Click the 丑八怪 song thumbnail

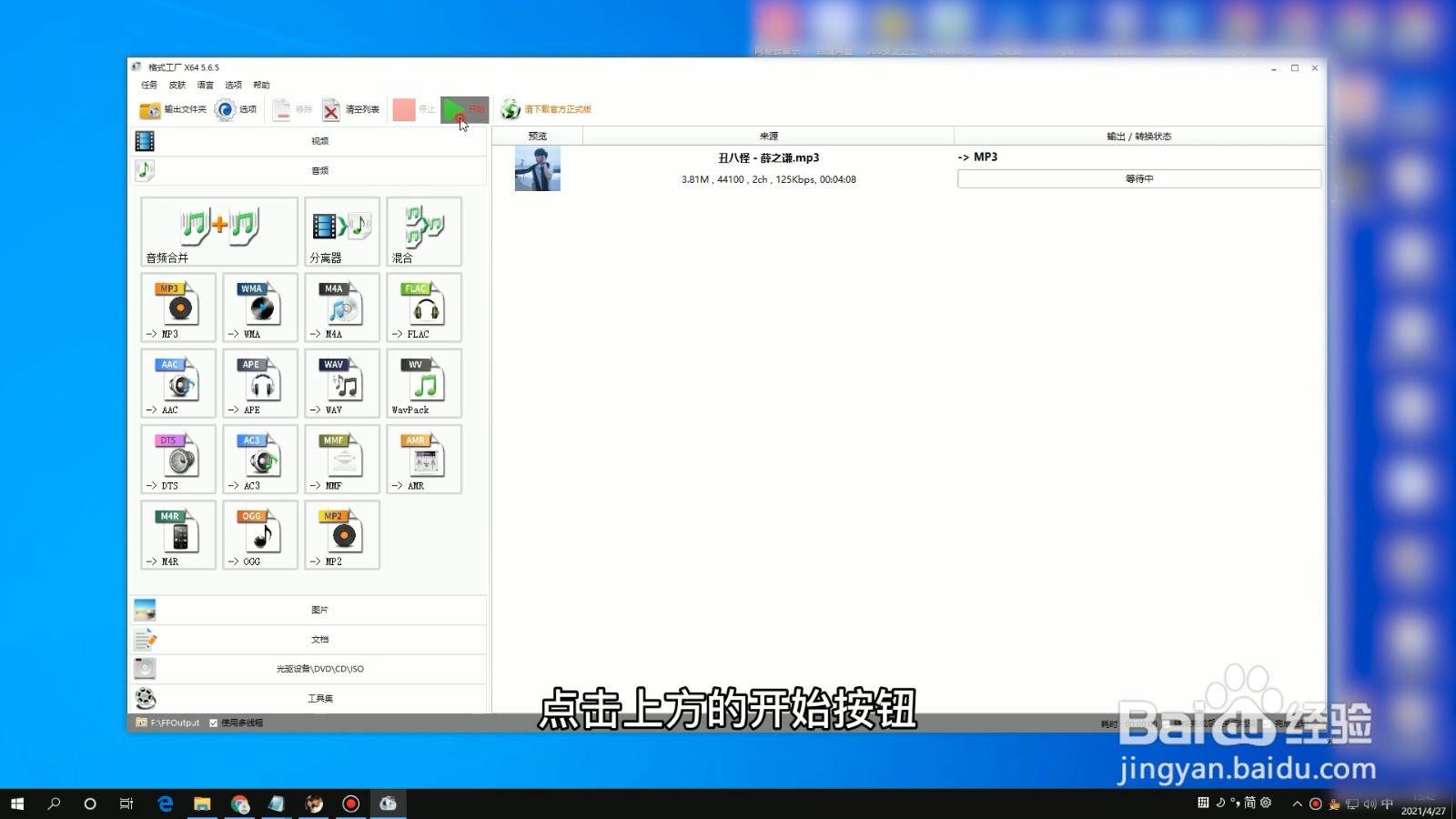click(x=537, y=169)
